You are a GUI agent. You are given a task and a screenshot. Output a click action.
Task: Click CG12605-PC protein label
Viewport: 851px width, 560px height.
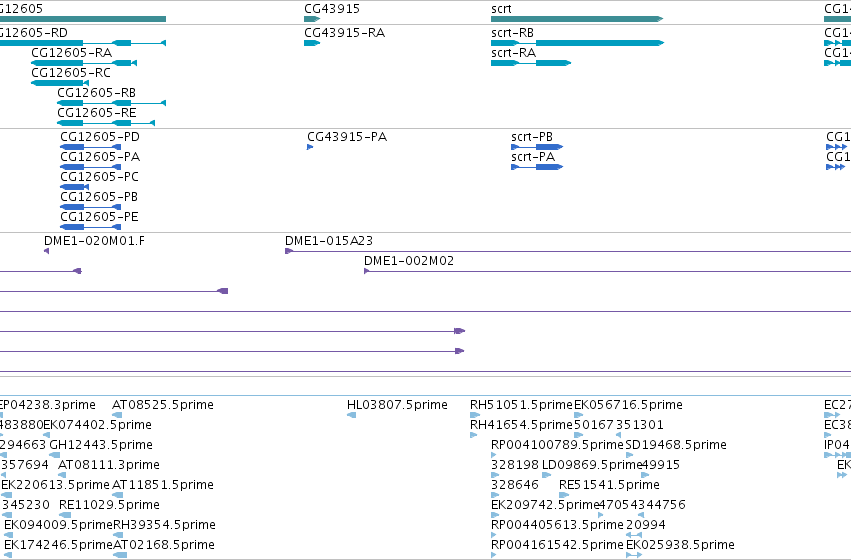pyautogui.click(x=99, y=177)
